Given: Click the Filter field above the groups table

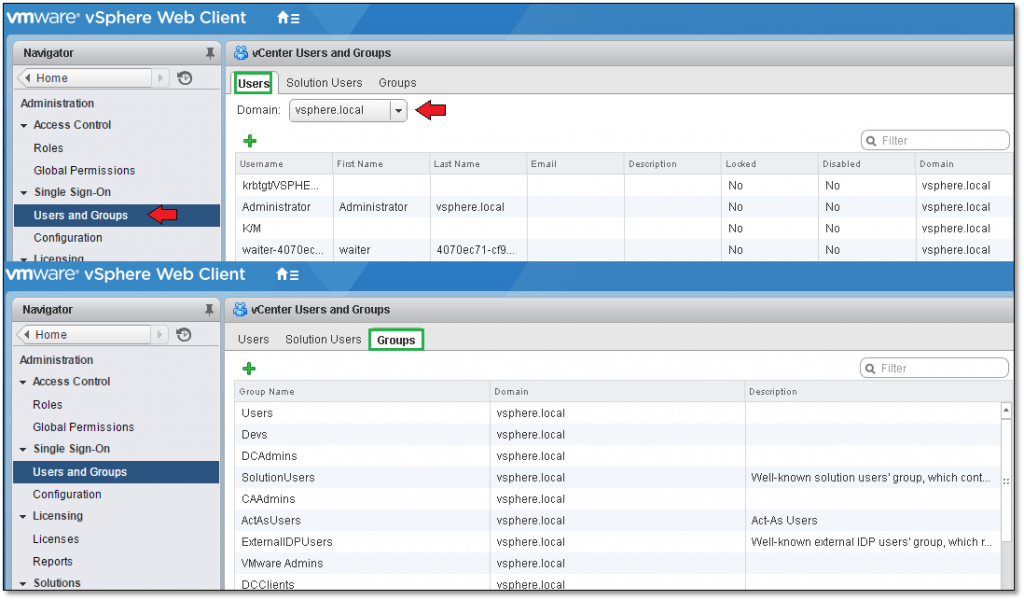Looking at the screenshot, I should (x=935, y=368).
